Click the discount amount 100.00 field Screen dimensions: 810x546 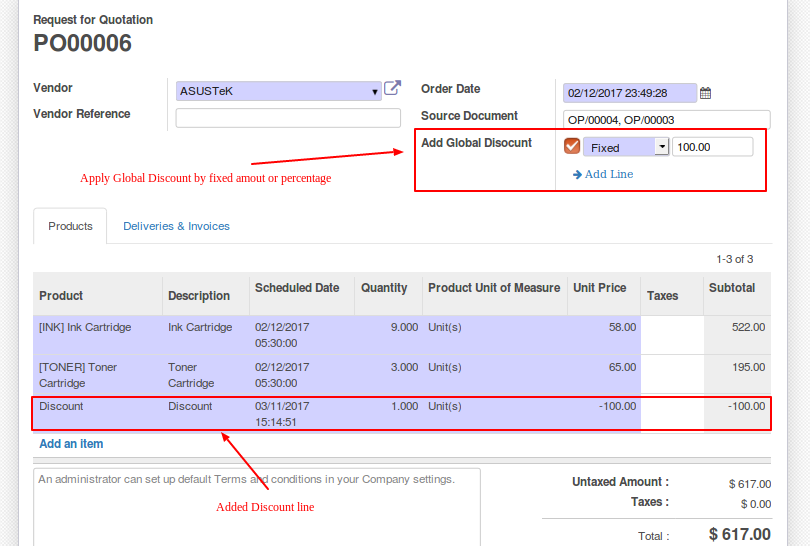tap(712, 147)
